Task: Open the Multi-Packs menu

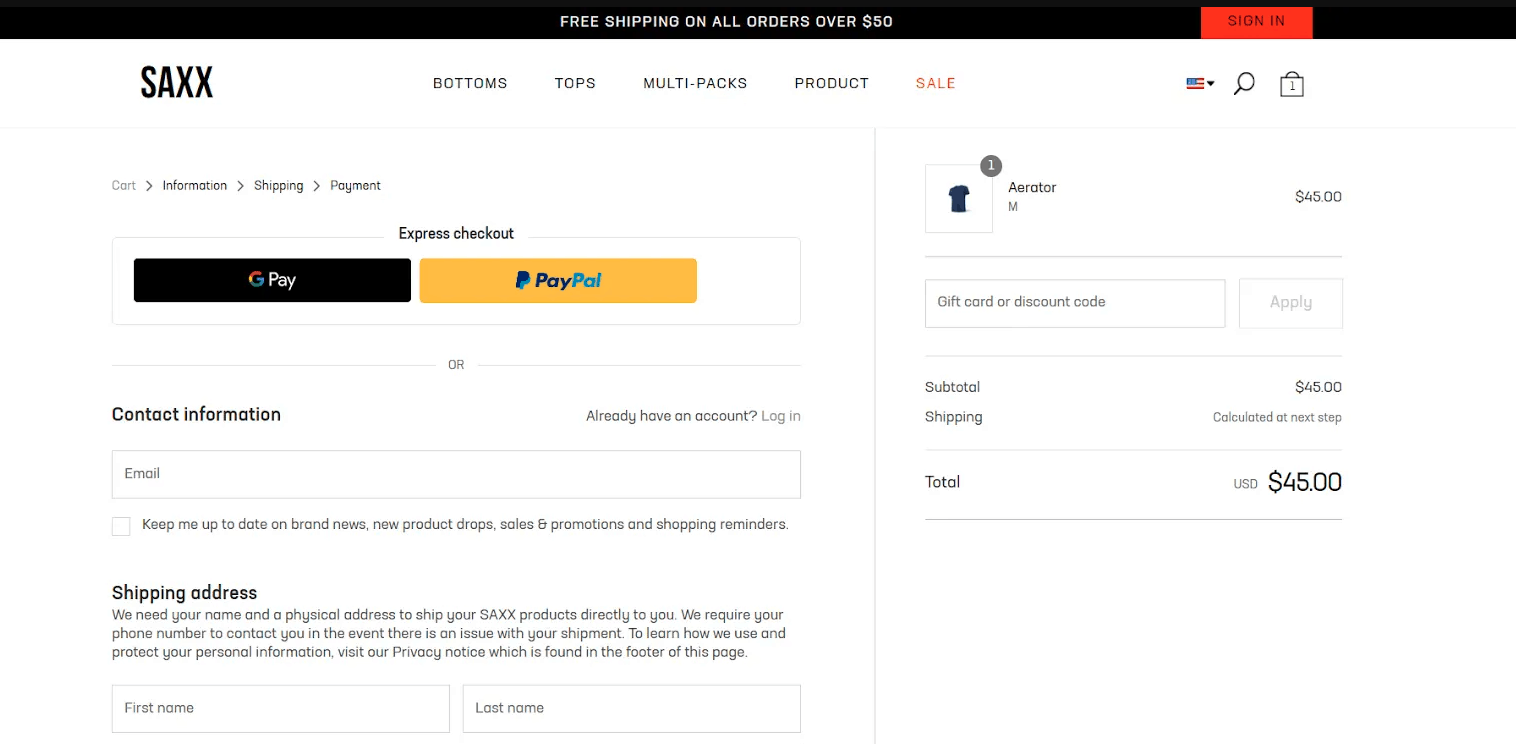Action: tap(695, 83)
